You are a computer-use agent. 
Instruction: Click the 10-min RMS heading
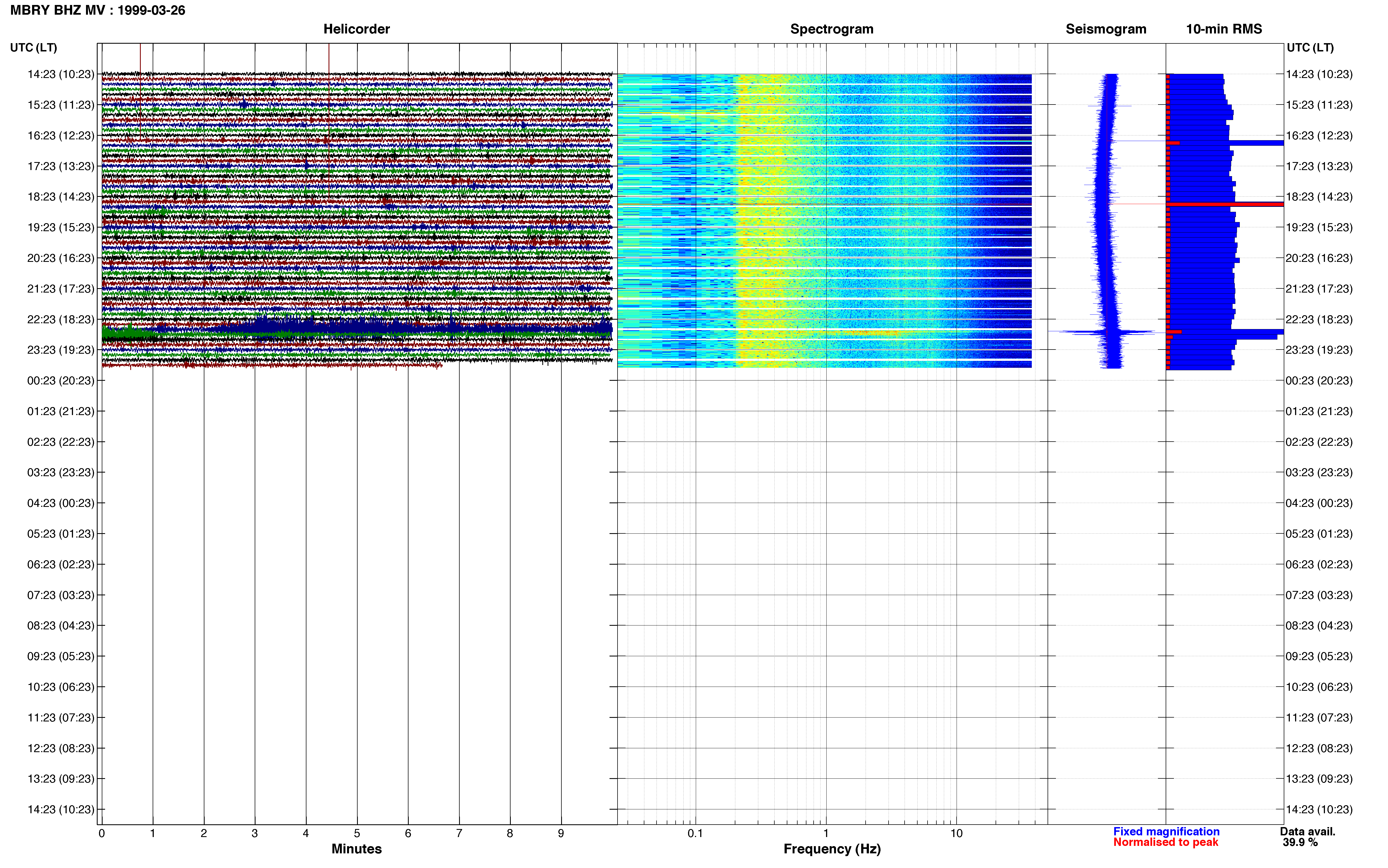(x=1224, y=29)
